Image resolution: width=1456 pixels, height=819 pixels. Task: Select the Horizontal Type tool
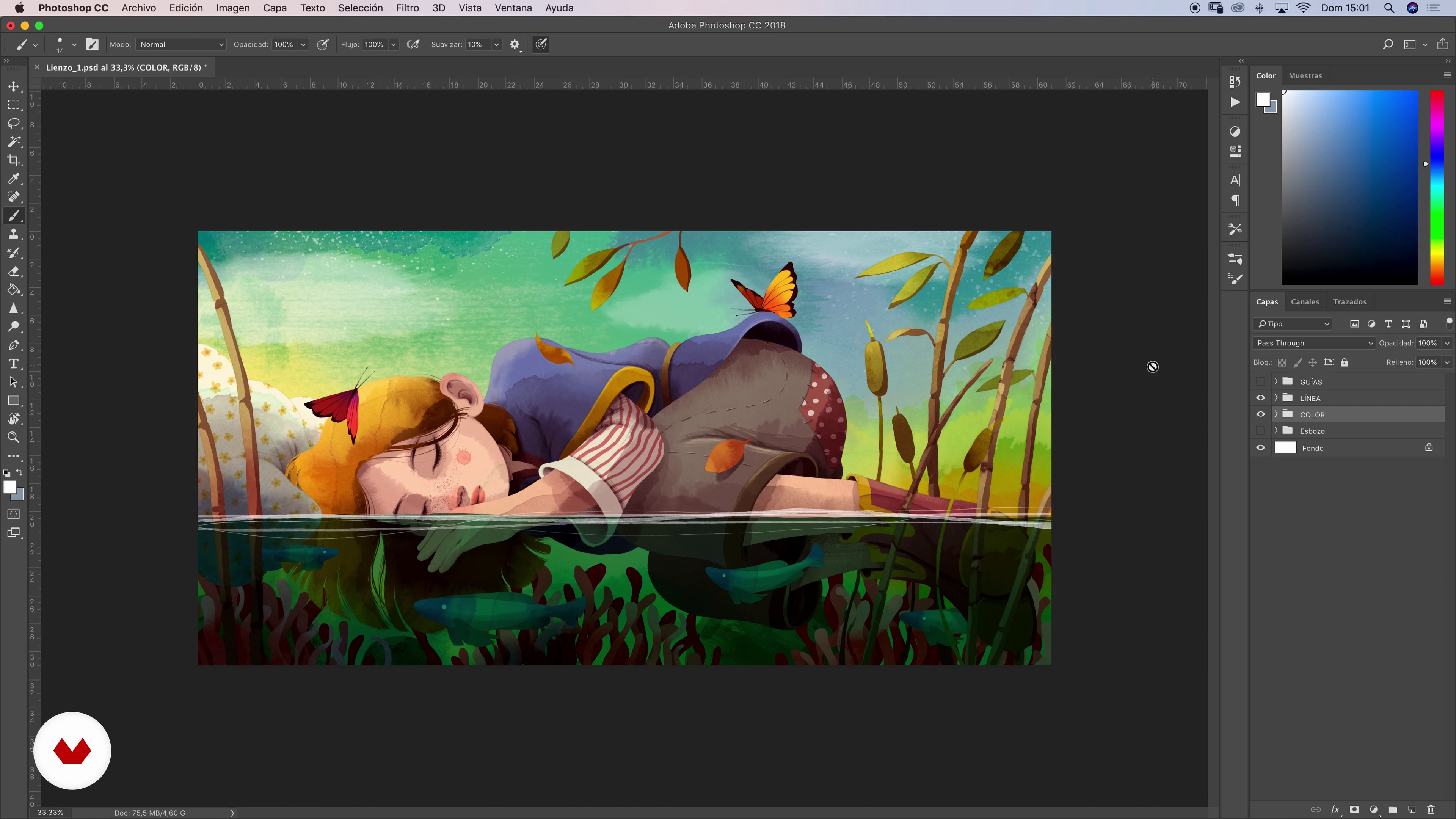(14, 364)
